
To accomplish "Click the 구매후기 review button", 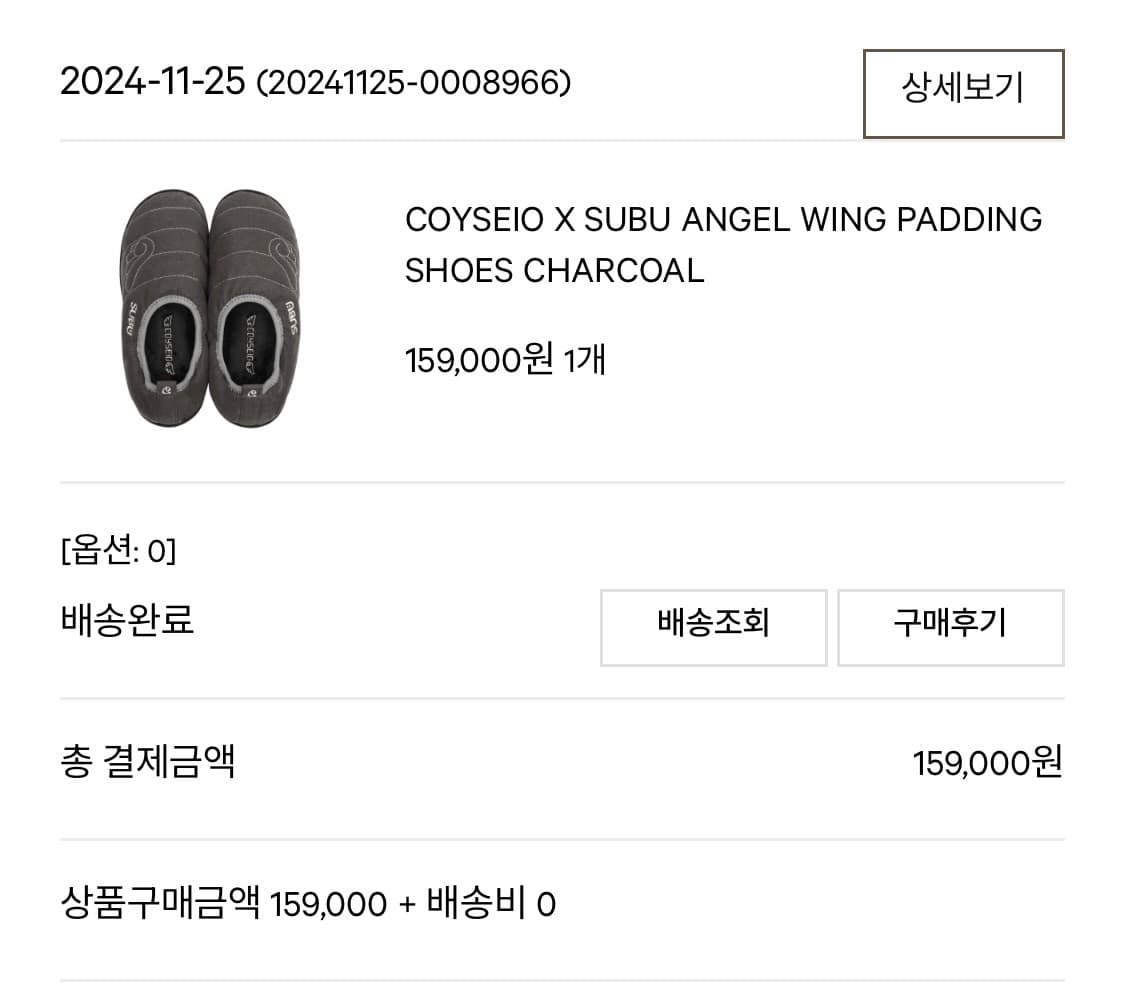I will click(x=950, y=627).
